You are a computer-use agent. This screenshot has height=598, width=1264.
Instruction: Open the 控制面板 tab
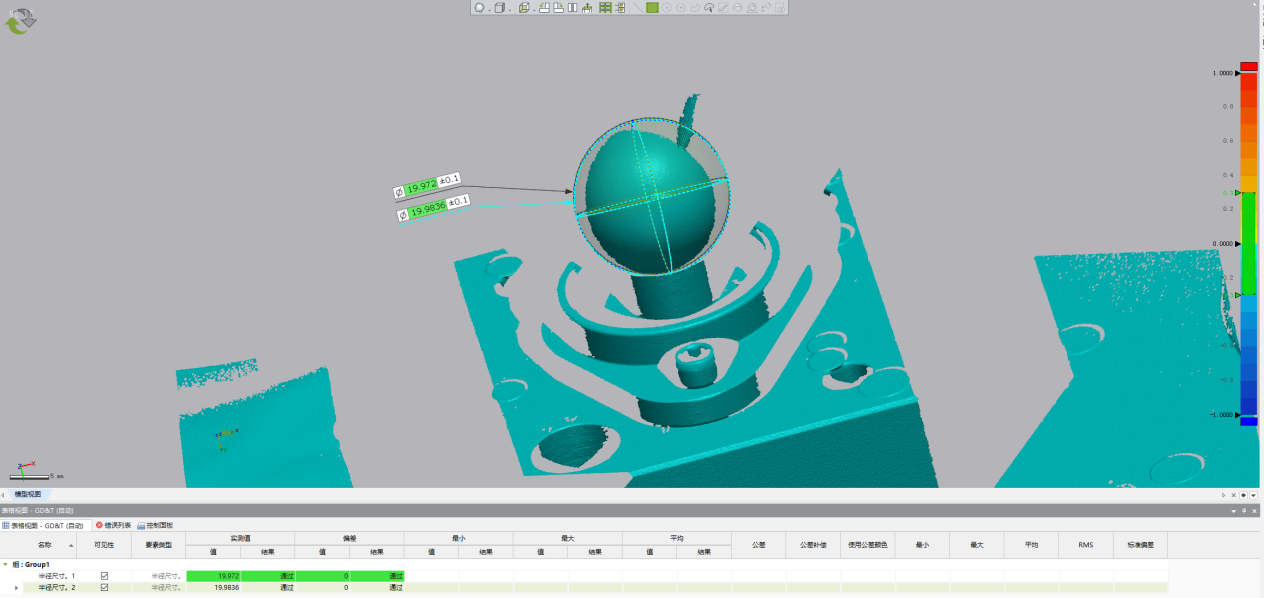[x=156, y=524]
